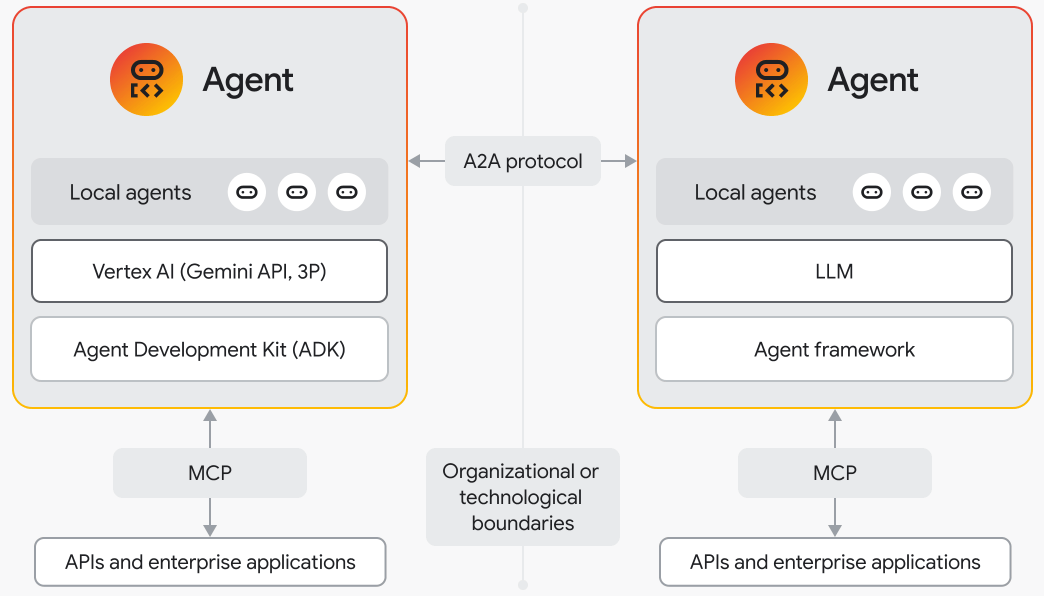Image resolution: width=1044 pixels, height=596 pixels.
Task: Select the middle local agent icon in left panel
Action: [297, 192]
